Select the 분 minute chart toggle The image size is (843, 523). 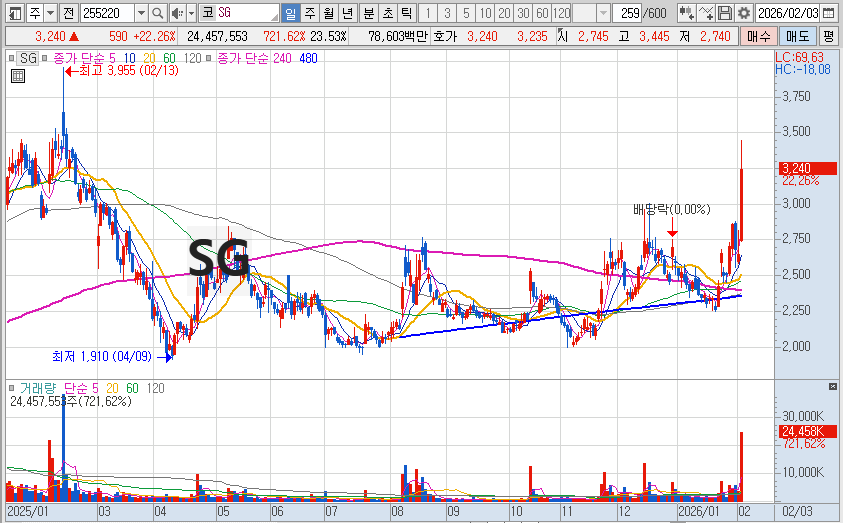point(369,13)
